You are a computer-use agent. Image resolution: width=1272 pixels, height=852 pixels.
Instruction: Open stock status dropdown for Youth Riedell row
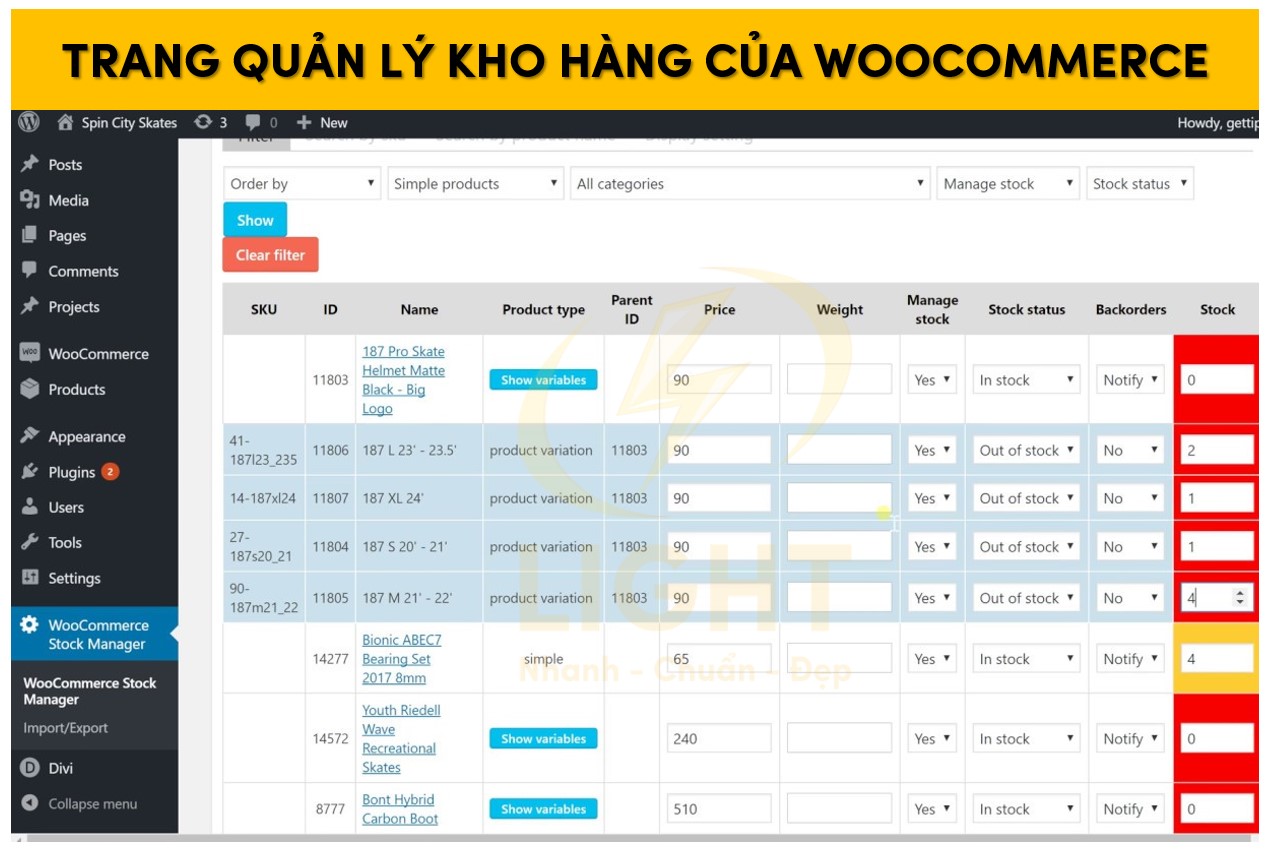[x=1026, y=739]
